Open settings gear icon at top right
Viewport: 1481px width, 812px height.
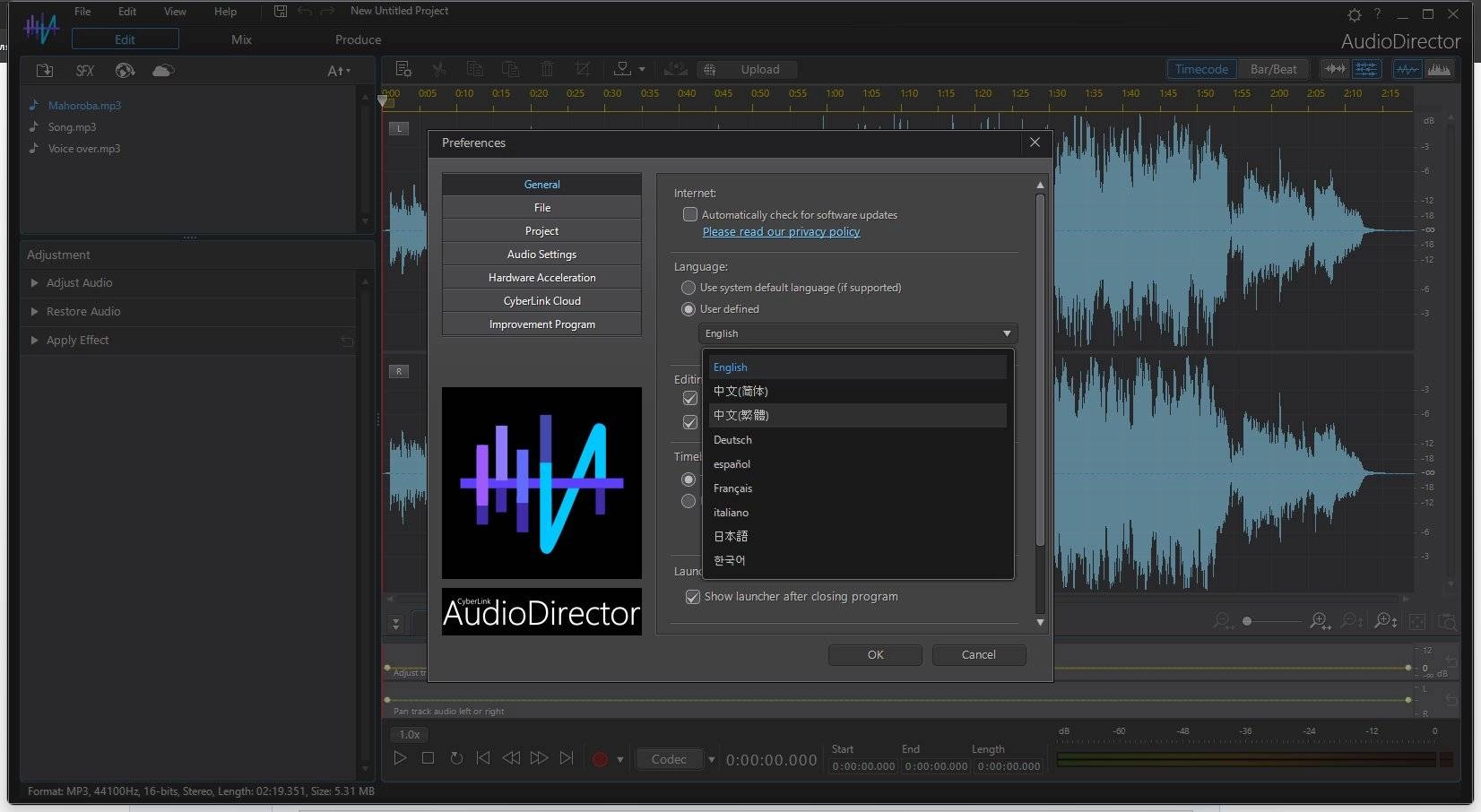click(1355, 14)
